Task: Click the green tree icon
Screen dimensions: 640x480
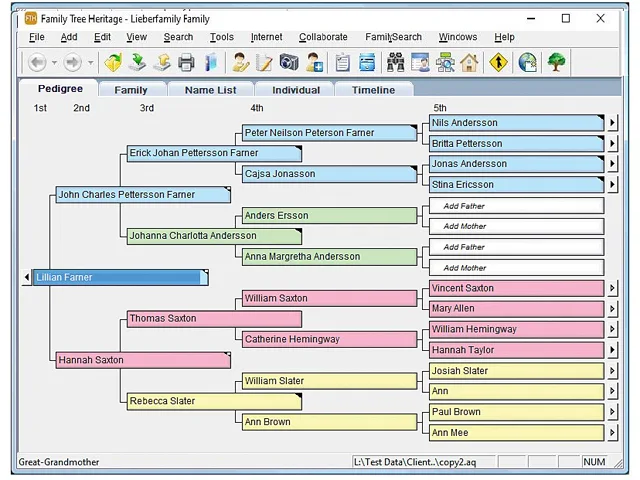Action: 556,62
